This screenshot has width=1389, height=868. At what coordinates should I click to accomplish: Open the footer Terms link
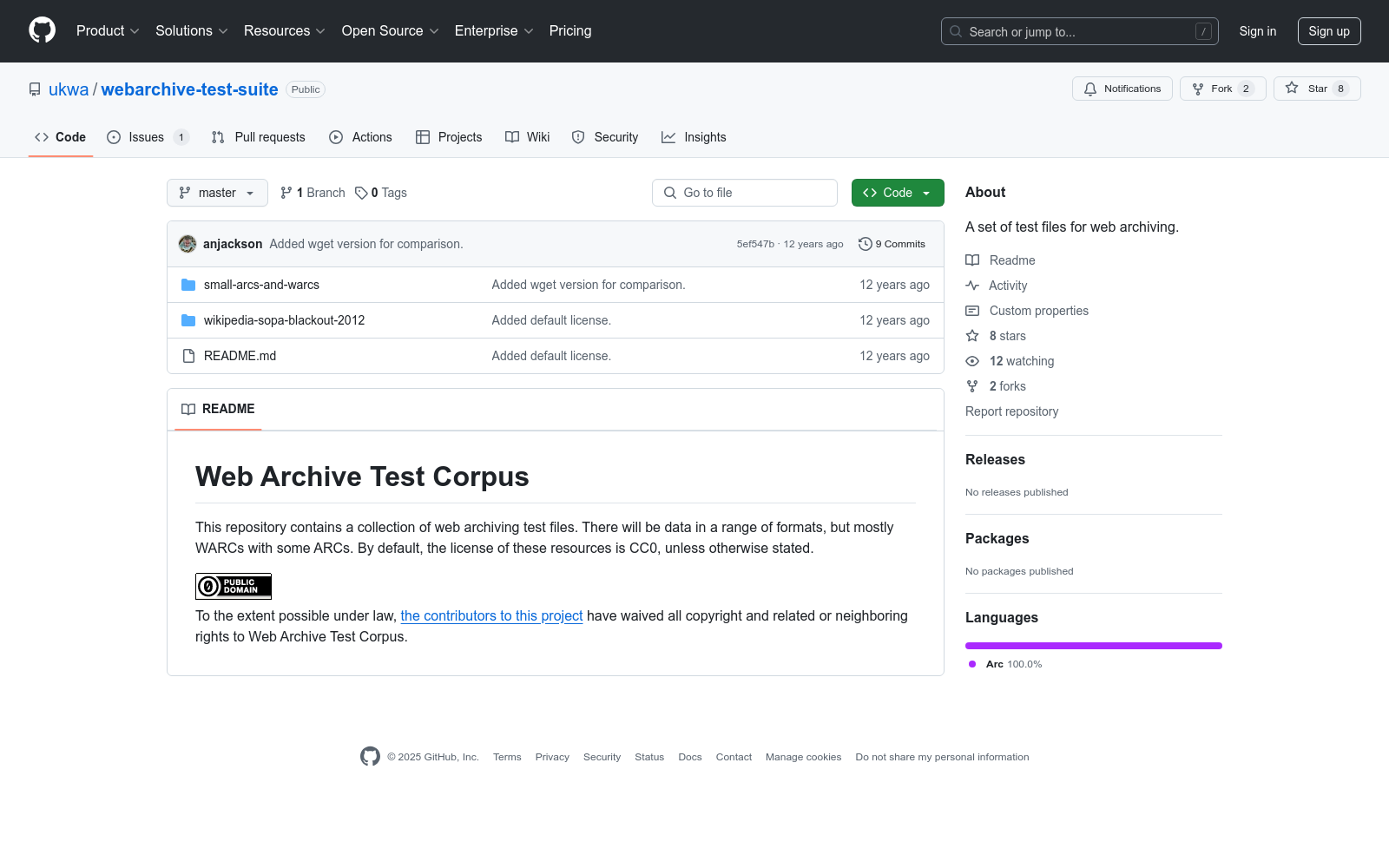pyautogui.click(x=507, y=757)
